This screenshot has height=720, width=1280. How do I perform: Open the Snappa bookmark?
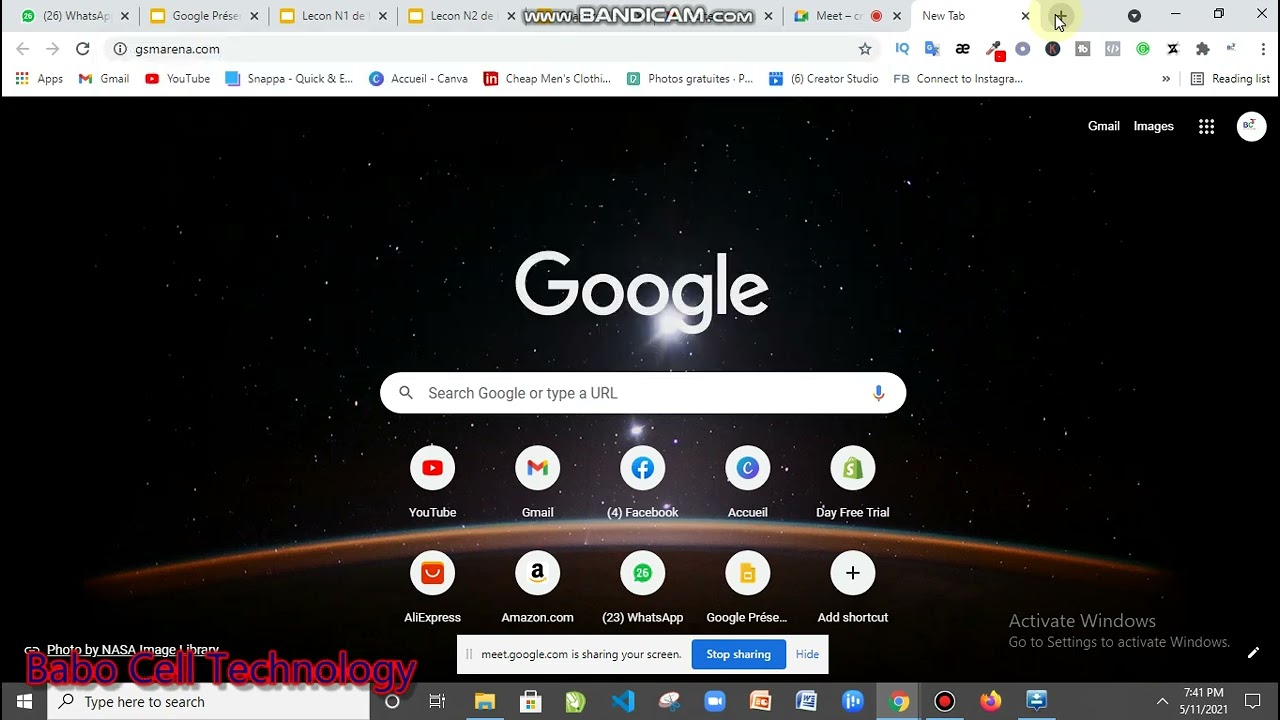(x=289, y=79)
